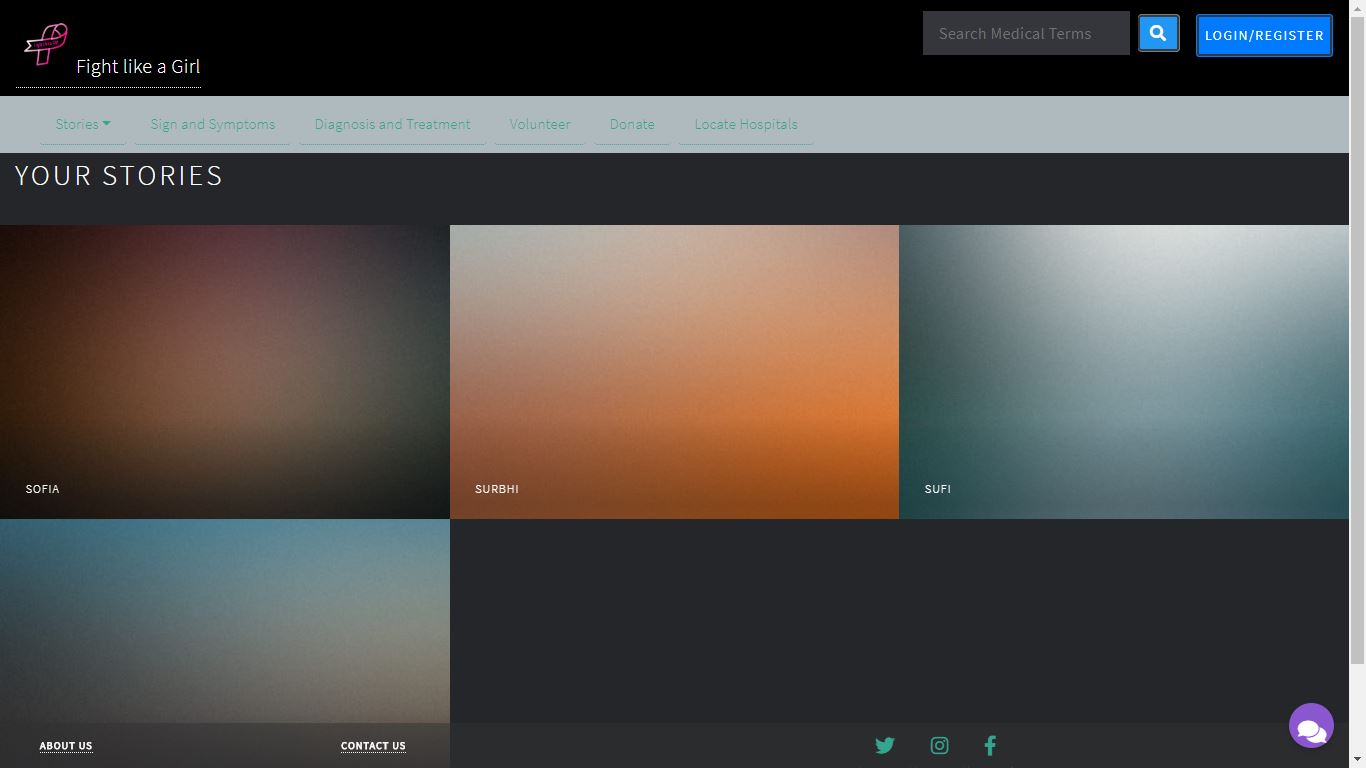This screenshot has height=768, width=1366.
Task: Expand the Stories dropdown menu
Action: (x=83, y=124)
